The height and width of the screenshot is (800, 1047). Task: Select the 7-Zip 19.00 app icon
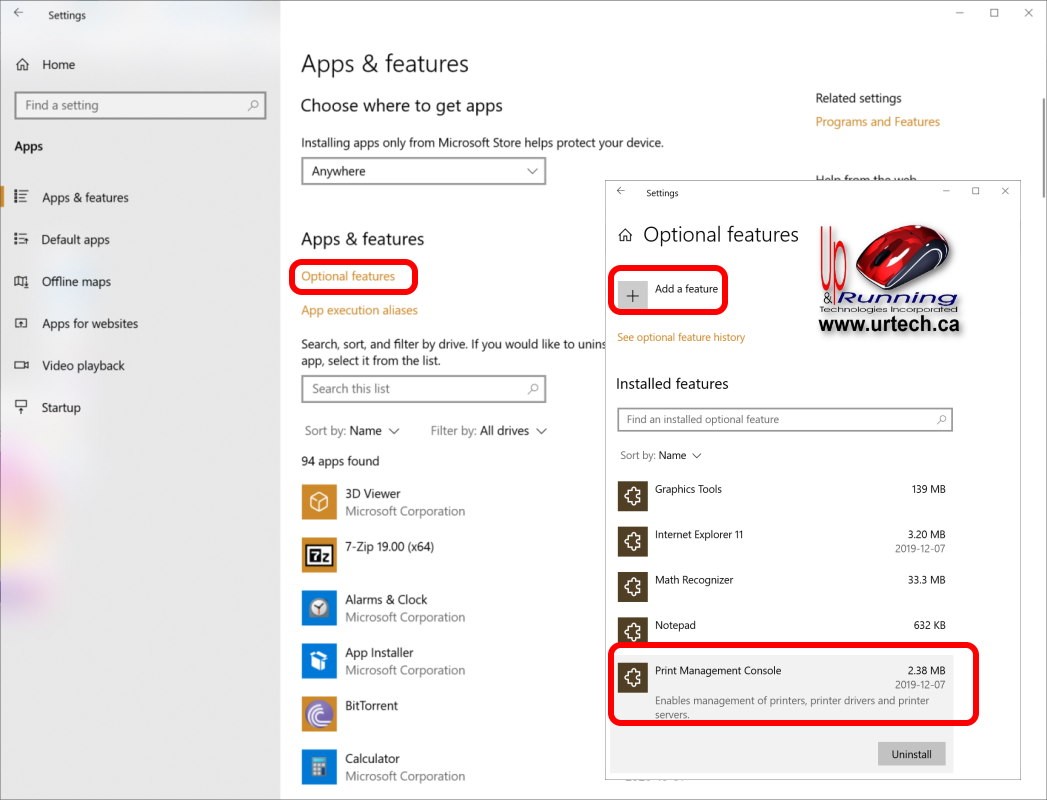tap(319, 555)
